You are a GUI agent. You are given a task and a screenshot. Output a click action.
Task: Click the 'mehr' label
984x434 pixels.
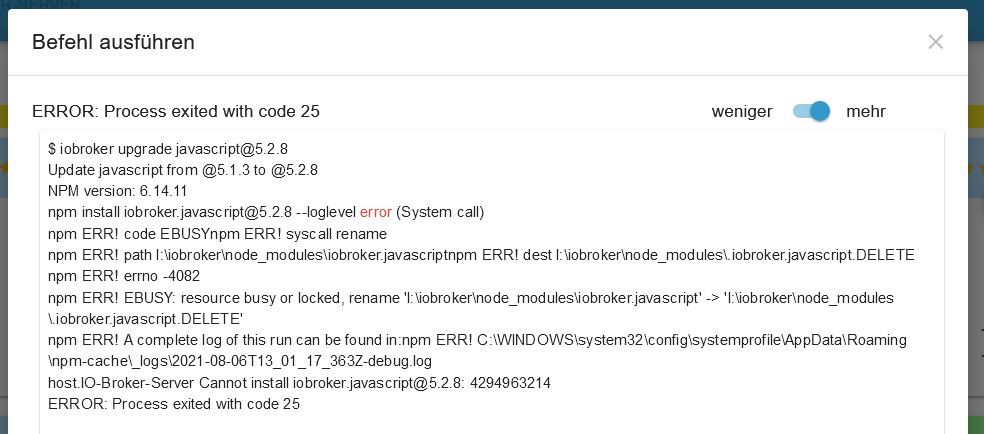click(x=865, y=111)
